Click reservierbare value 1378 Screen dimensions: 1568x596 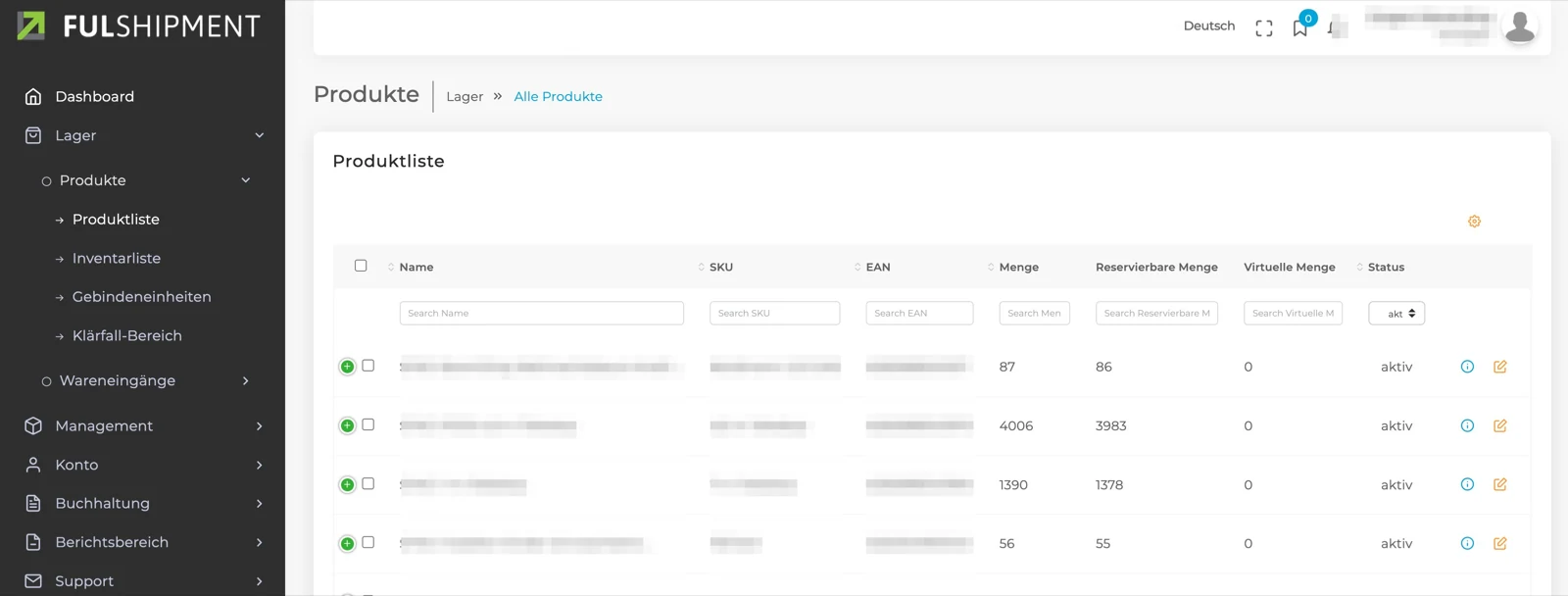1109,484
